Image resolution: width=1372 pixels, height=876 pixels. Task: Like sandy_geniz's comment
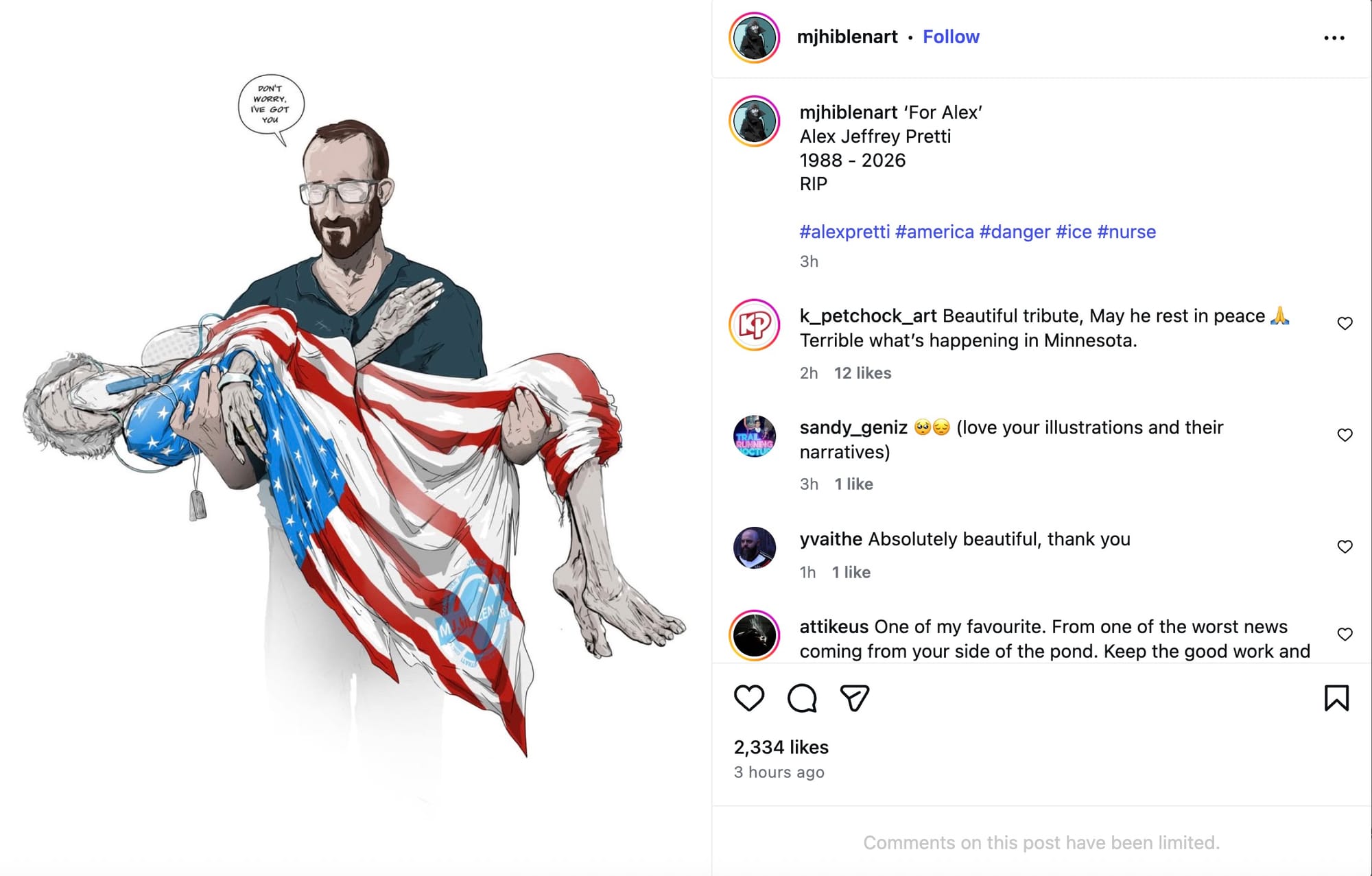point(1345,435)
